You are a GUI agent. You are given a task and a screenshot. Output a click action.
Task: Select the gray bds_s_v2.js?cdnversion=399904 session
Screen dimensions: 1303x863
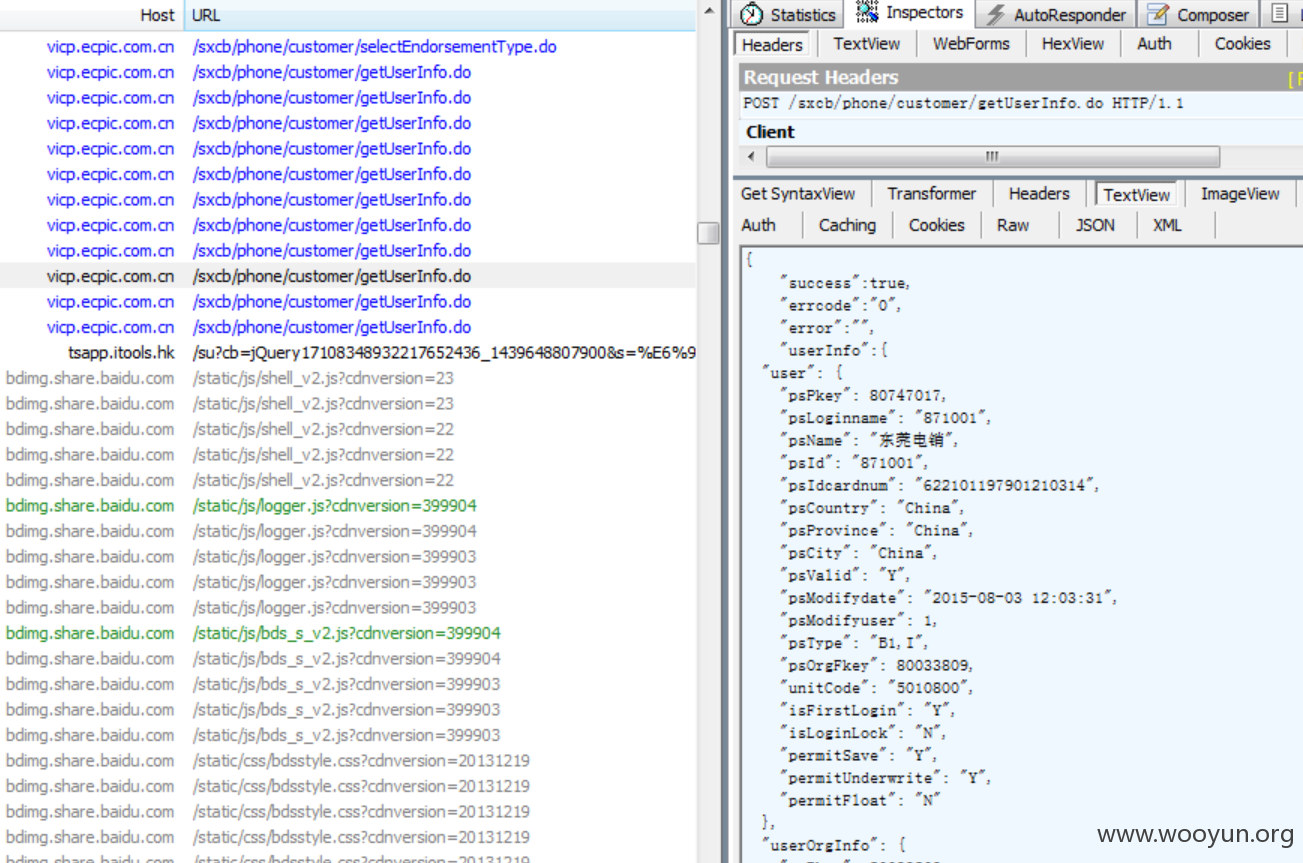[348, 659]
